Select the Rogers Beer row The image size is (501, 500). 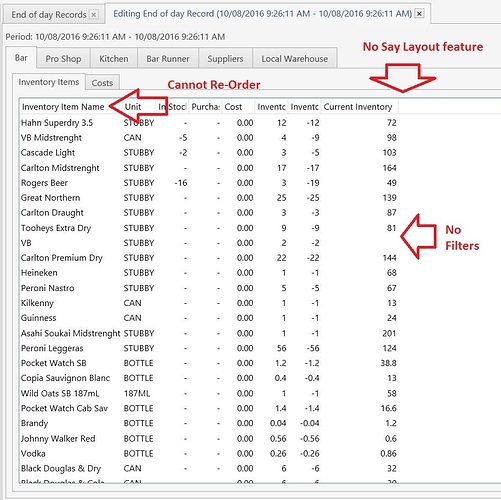tap(209, 183)
